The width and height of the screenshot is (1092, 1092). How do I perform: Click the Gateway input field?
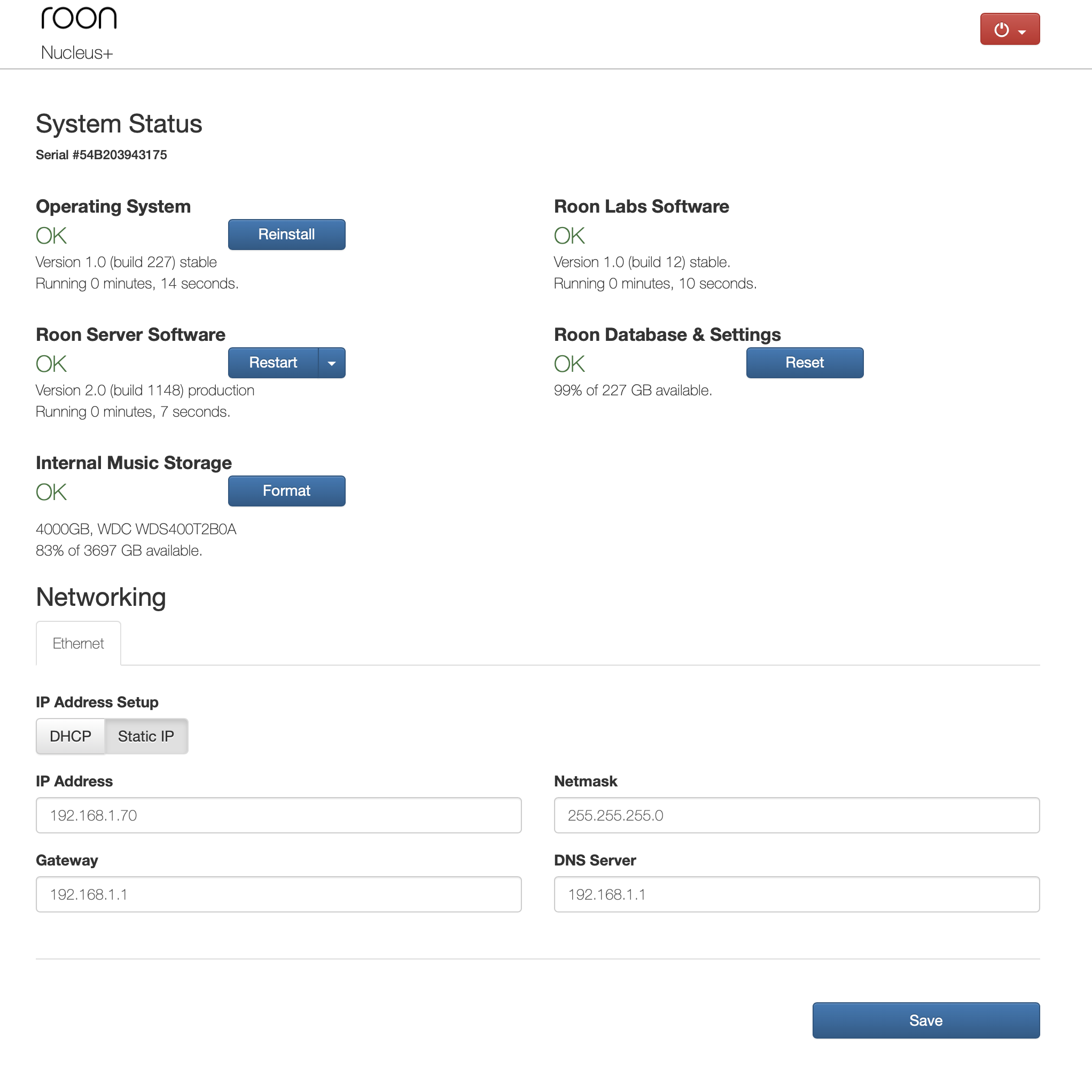coord(278,894)
